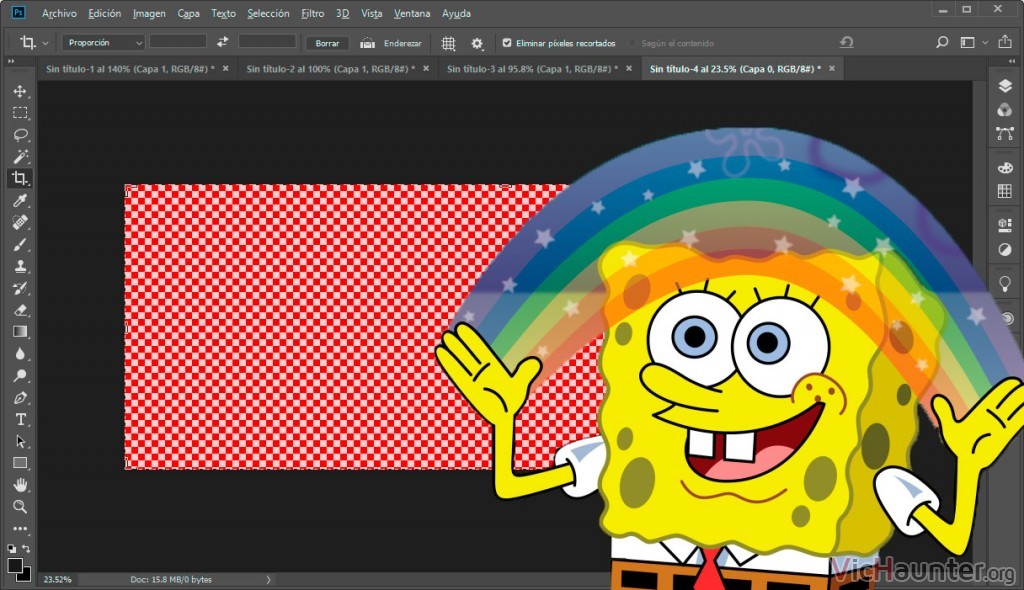Image resolution: width=1024 pixels, height=590 pixels.
Task: Select the Rectangle shape tool
Action: pyautogui.click(x=20, y=463)
